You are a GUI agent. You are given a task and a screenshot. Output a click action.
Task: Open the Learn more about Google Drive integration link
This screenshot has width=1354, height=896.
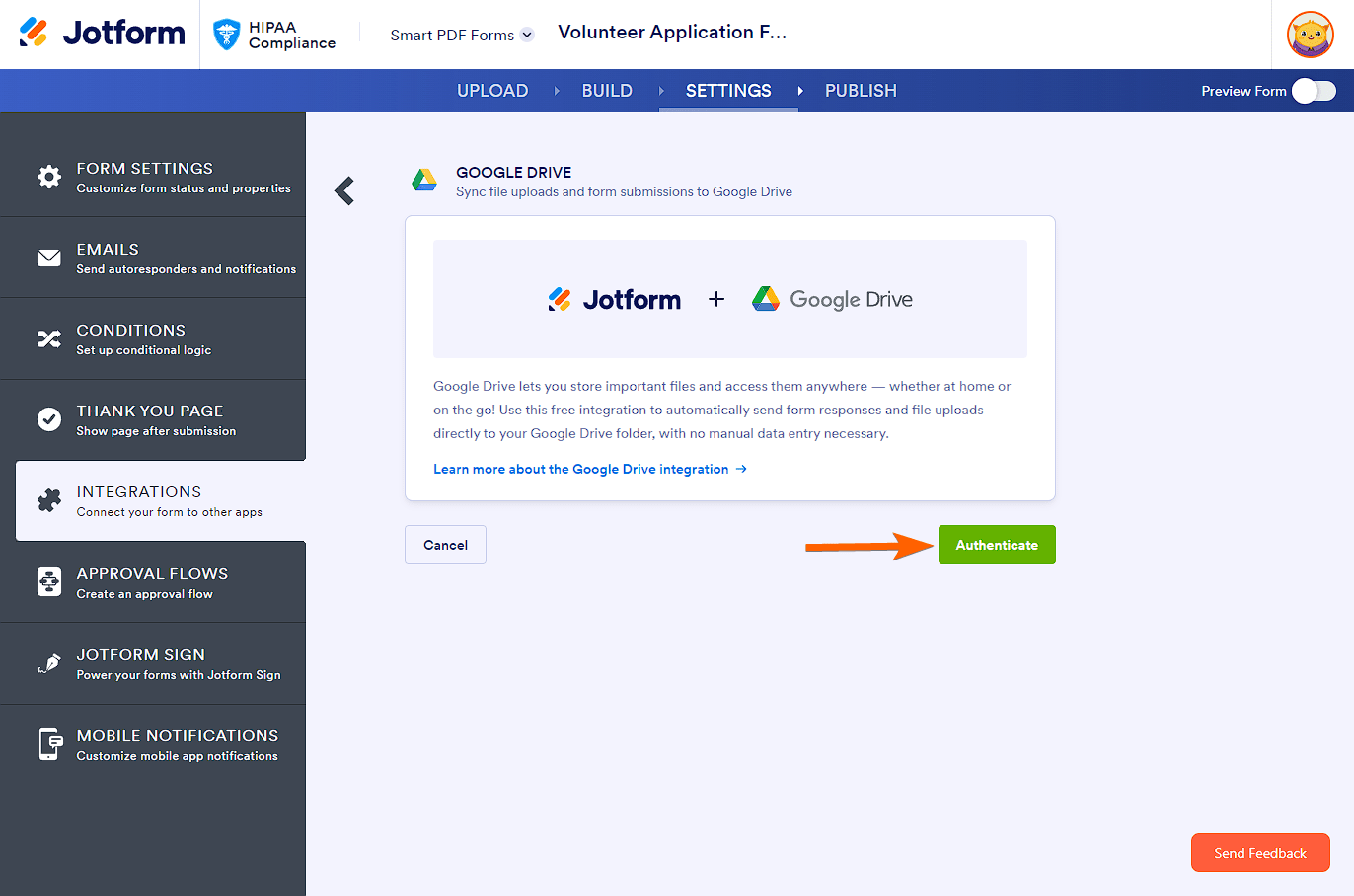(x=590, y=469)
